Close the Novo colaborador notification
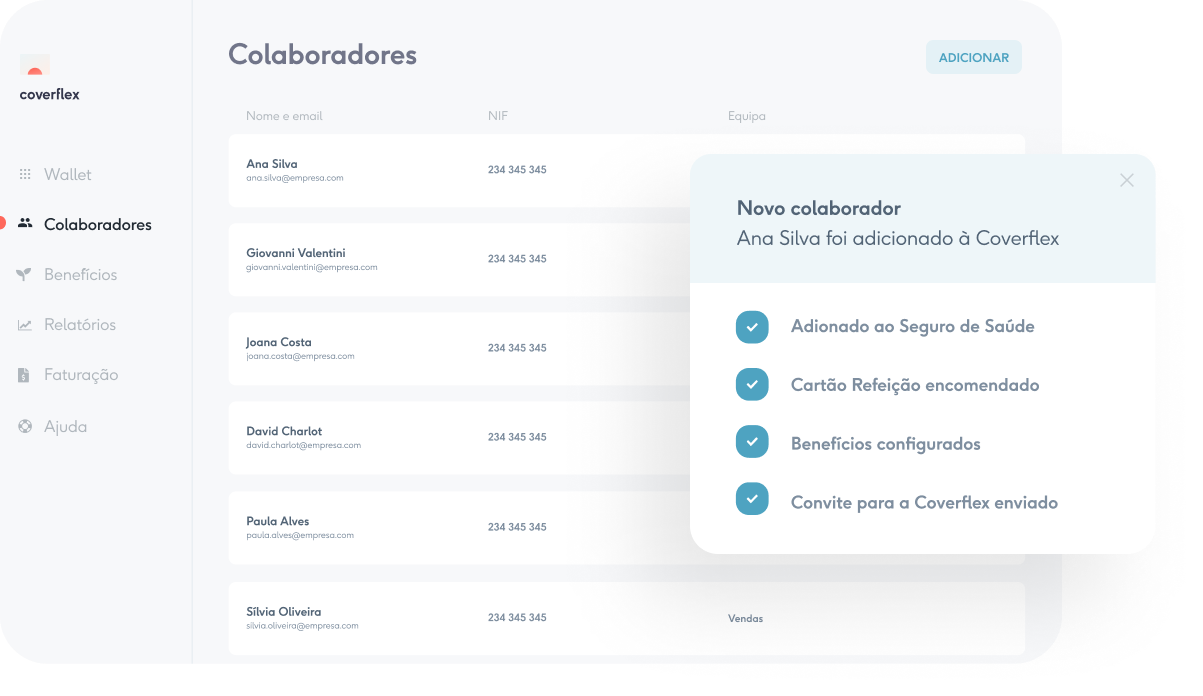 [x=1127, y=180]
